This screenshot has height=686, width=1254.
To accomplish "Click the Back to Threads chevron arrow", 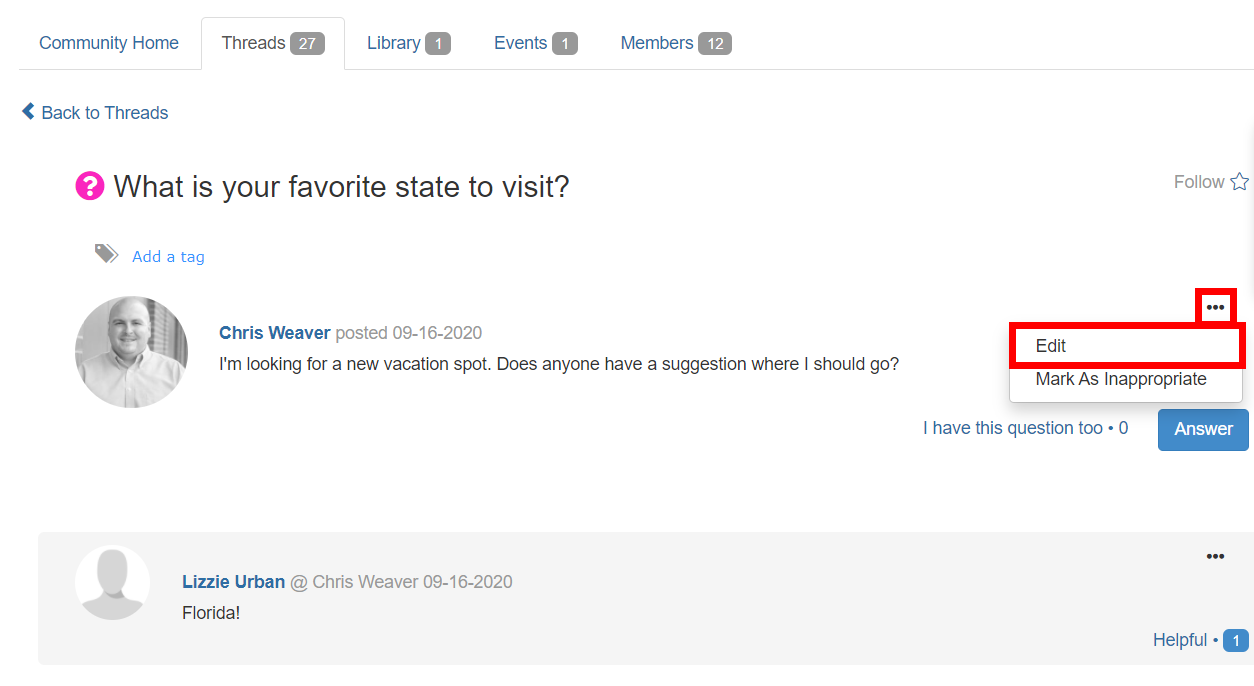I will 28,111.
